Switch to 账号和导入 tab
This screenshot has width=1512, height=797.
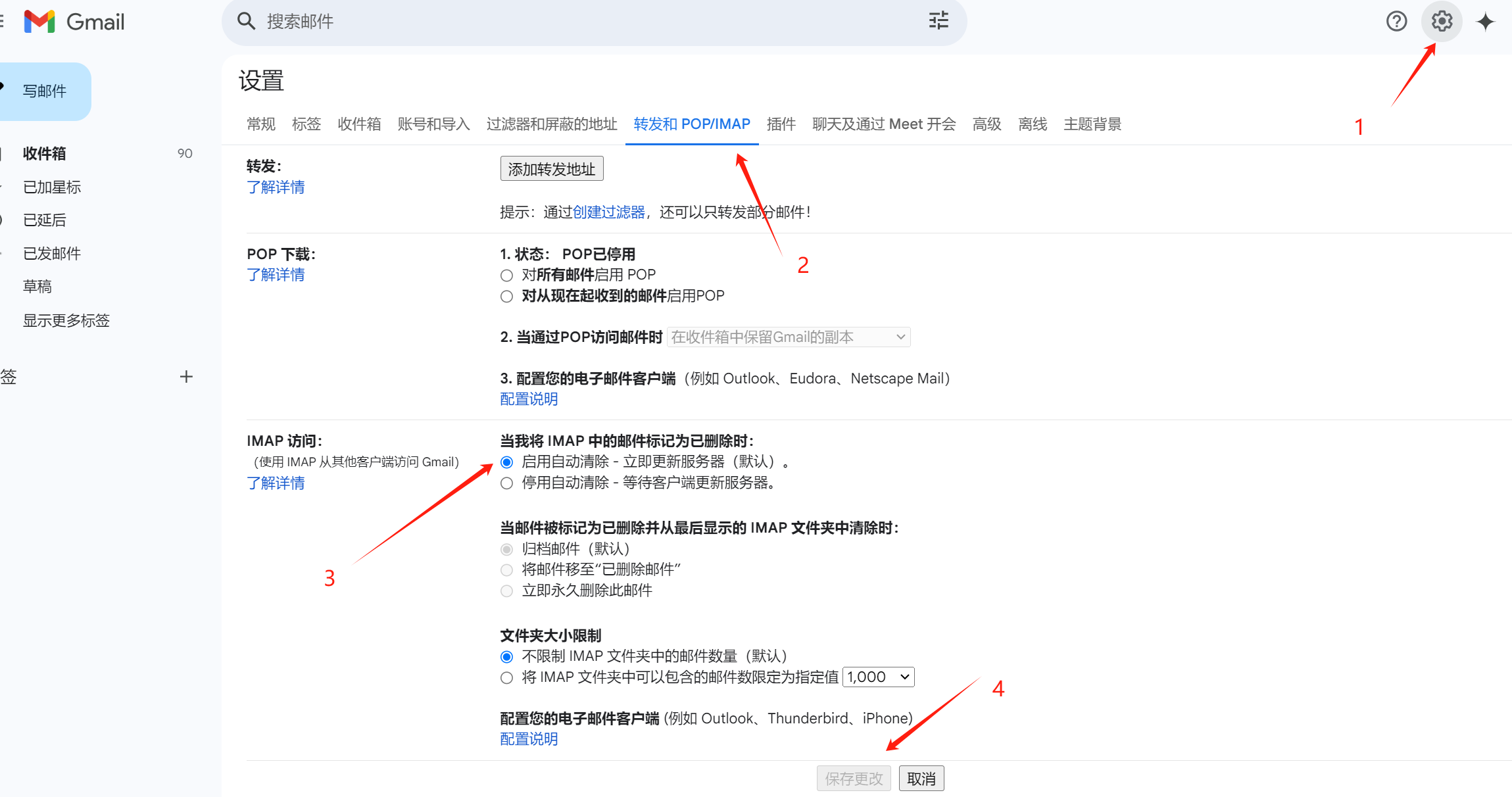433,124
